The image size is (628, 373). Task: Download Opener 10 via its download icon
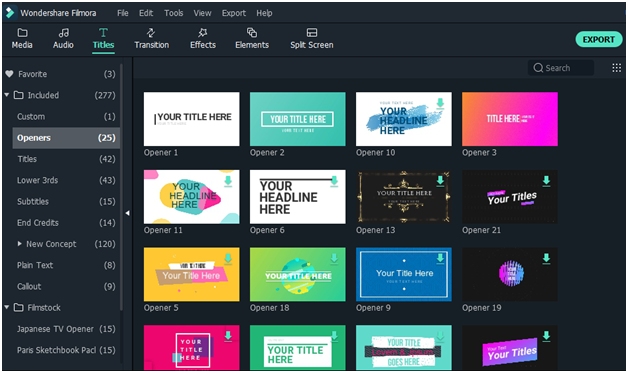440,103
